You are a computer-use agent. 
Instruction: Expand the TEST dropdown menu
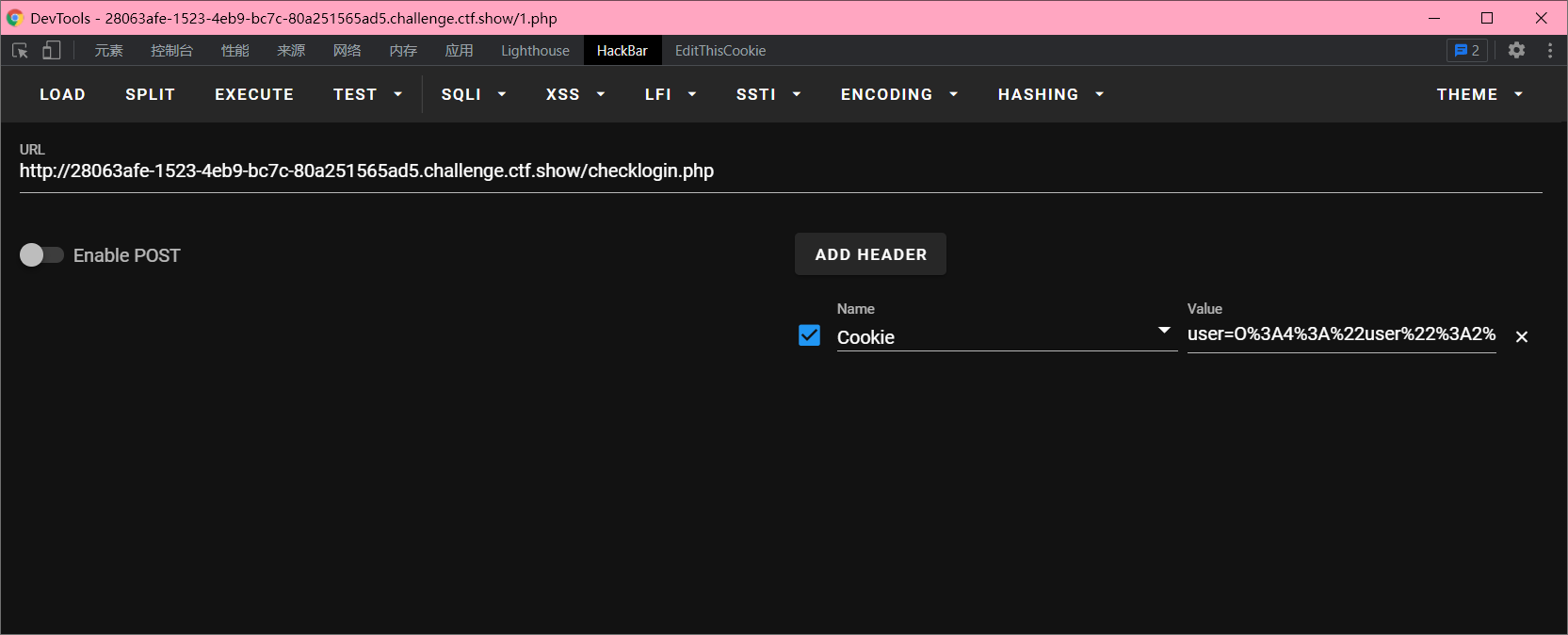click(368, 94)
